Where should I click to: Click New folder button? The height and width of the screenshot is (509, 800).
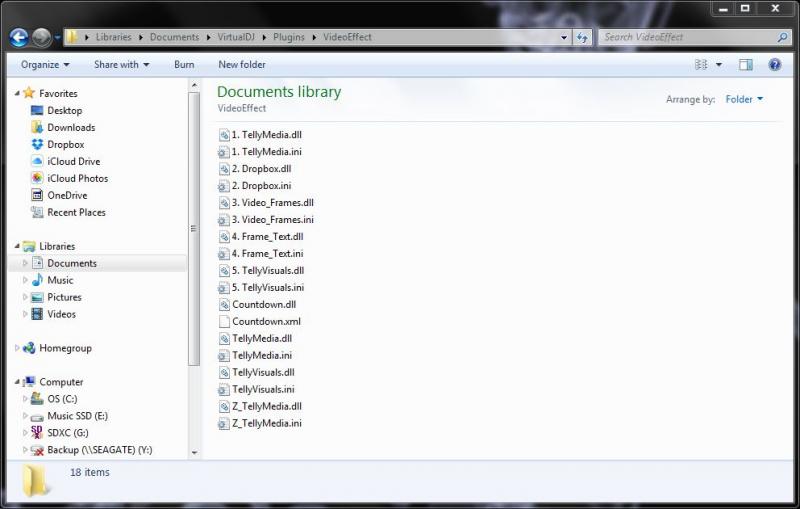242,65
